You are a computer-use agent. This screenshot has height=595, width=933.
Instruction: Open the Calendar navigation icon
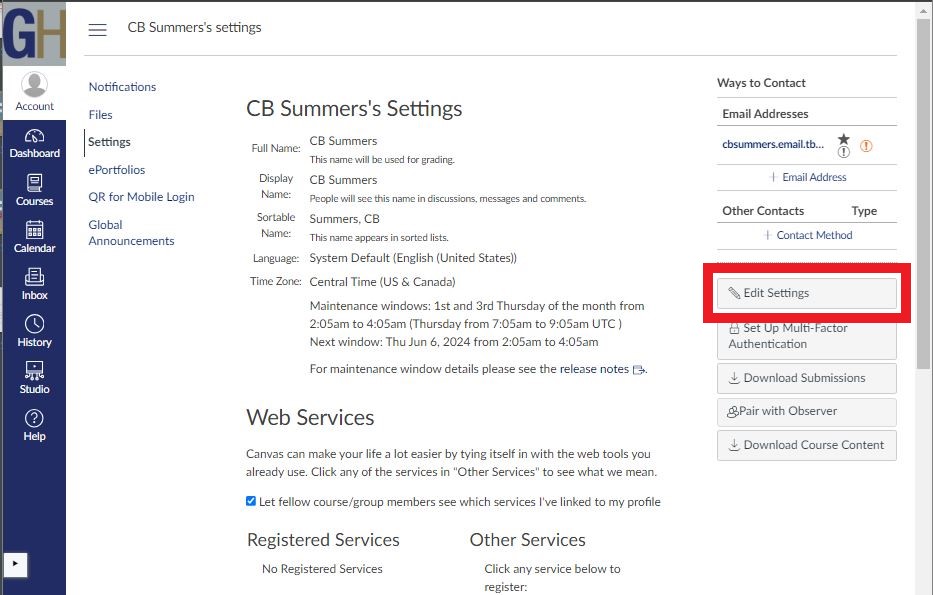click(34, 237)
